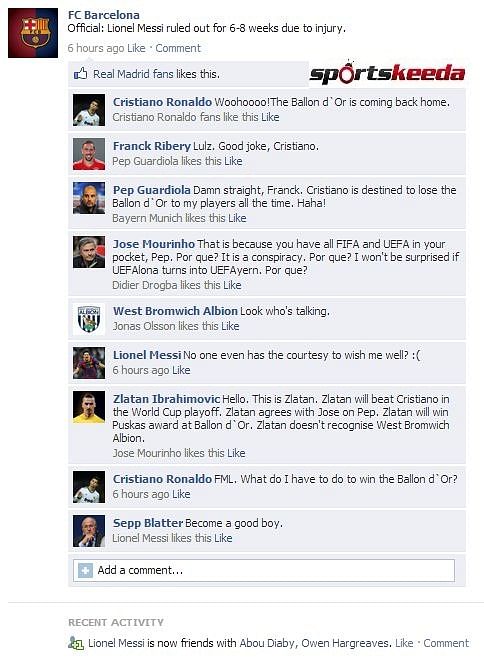Click Comment on the recent activity item
This screenshot has height=663, width=484.
pyautogui.click(x=446, y=643)
